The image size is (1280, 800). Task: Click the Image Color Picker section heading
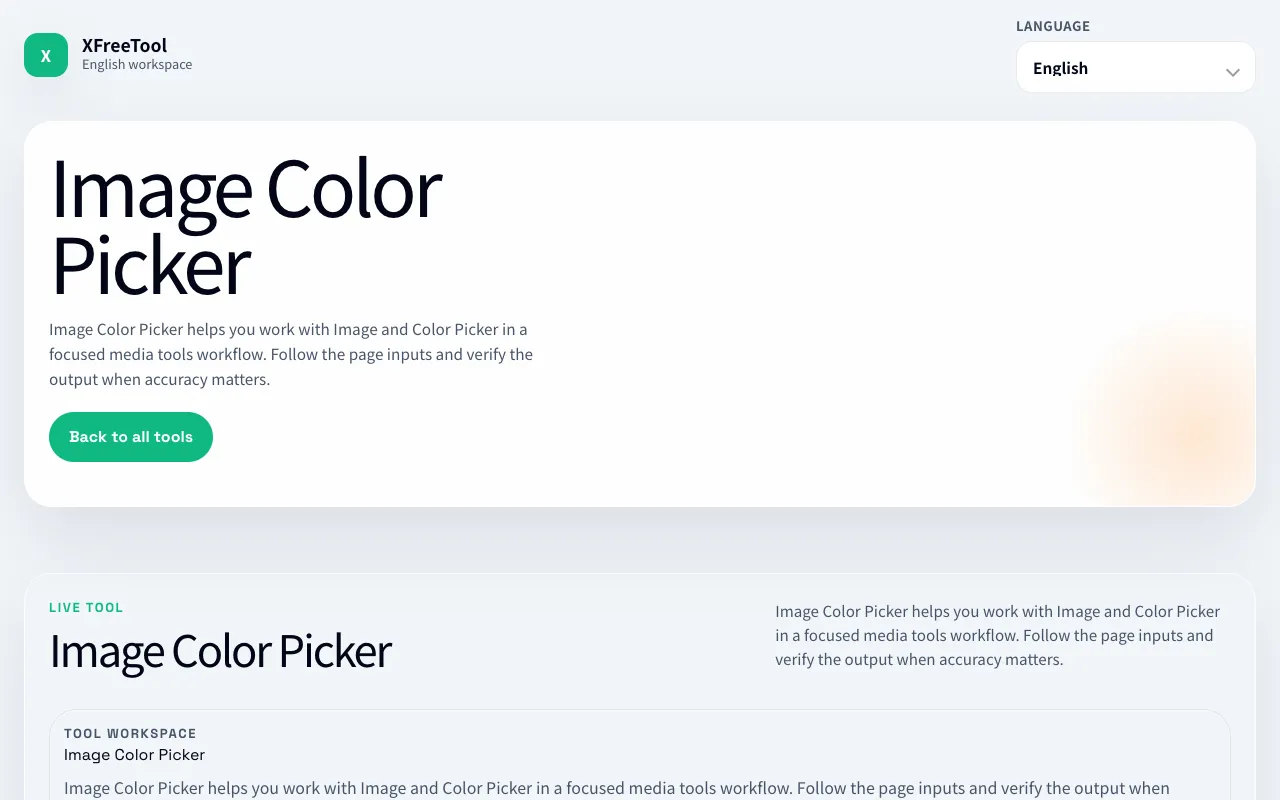(x=220, y=651)
